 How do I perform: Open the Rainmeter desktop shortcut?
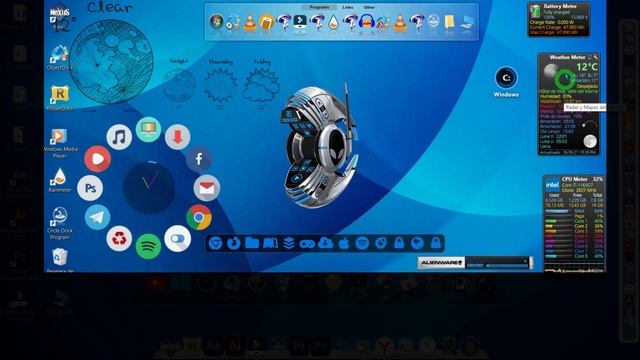click(60, 180)
